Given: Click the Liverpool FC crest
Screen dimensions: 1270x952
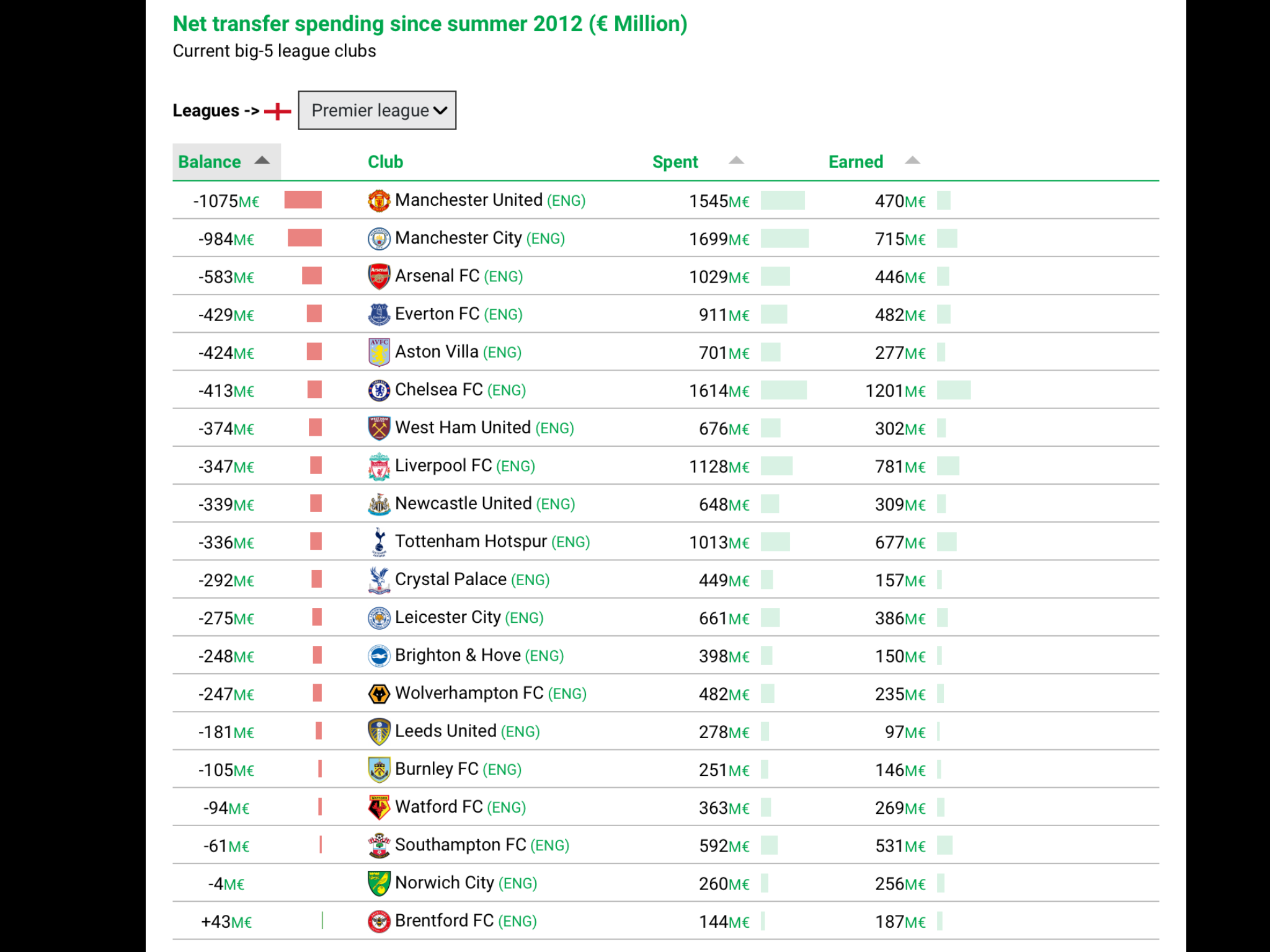Looking at the screenshot, I should point(379,466).
